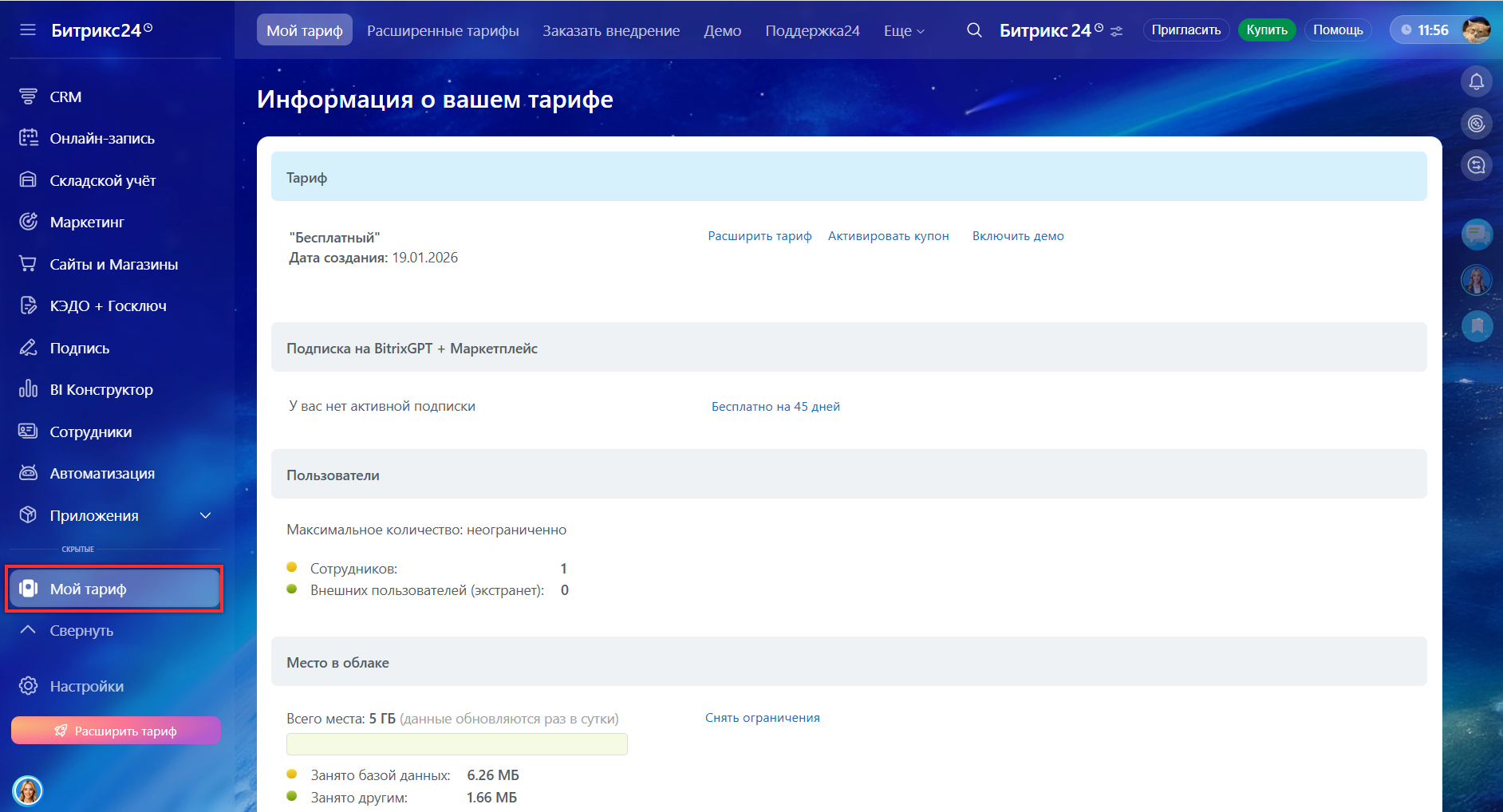Image resolution: width=1503 pixels, height=812 pixels.
Task: Collapse the sidebar with Свернуть
Action: [x=81, y=630]
